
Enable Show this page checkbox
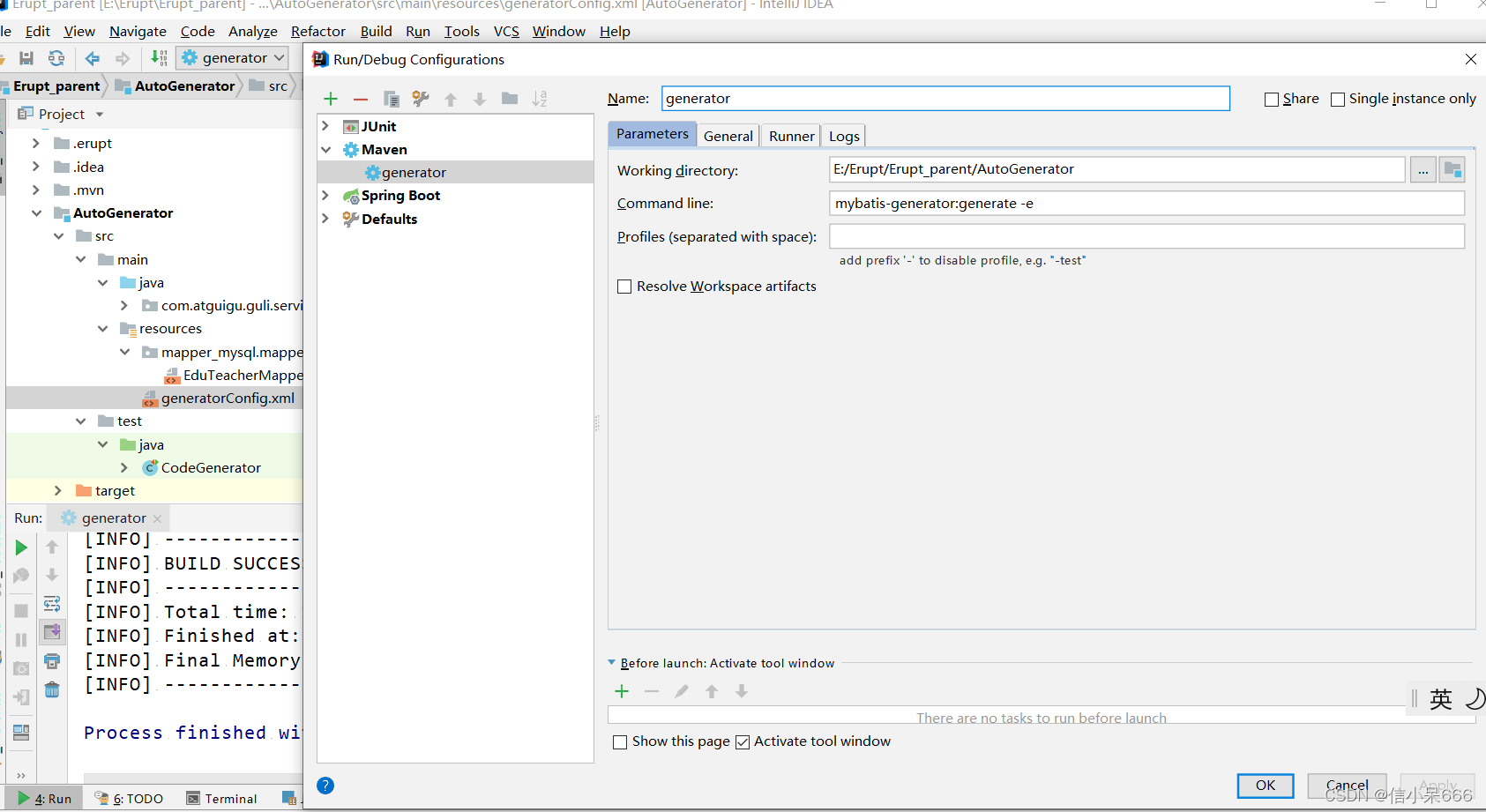click(620, 742)
